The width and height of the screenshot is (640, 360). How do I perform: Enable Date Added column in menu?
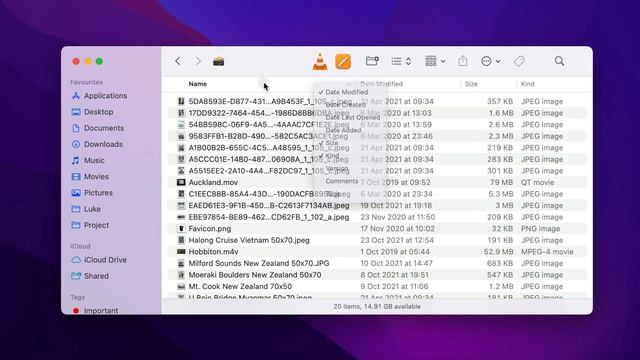pyautogui.click(x=343, y=130)
